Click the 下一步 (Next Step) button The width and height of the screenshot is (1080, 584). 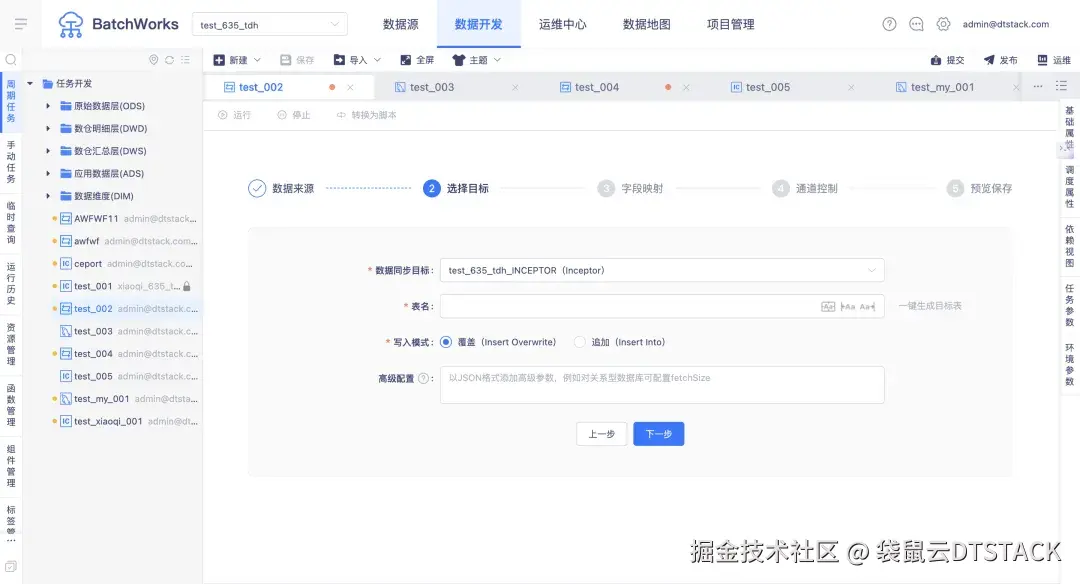[658, 433]
